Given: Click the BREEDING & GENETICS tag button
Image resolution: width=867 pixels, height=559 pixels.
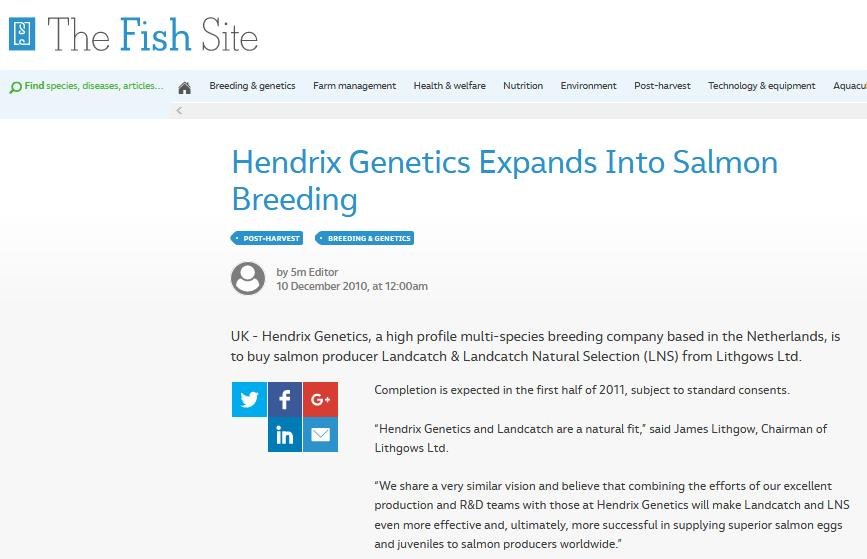Looking at the screenshot, I should coord(365,238).
